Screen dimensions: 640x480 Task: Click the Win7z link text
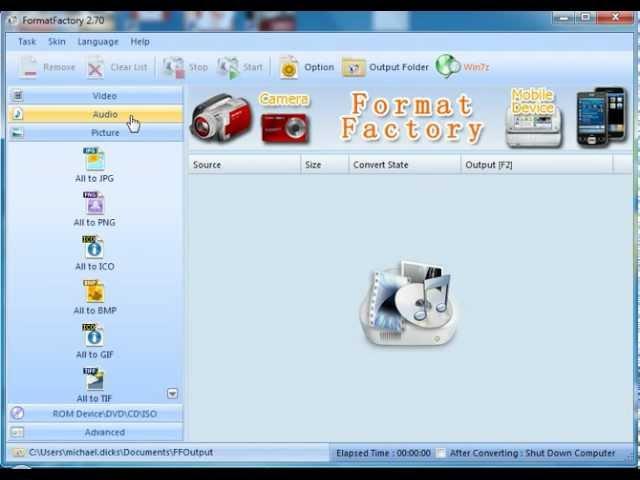[x=476, y=67]
